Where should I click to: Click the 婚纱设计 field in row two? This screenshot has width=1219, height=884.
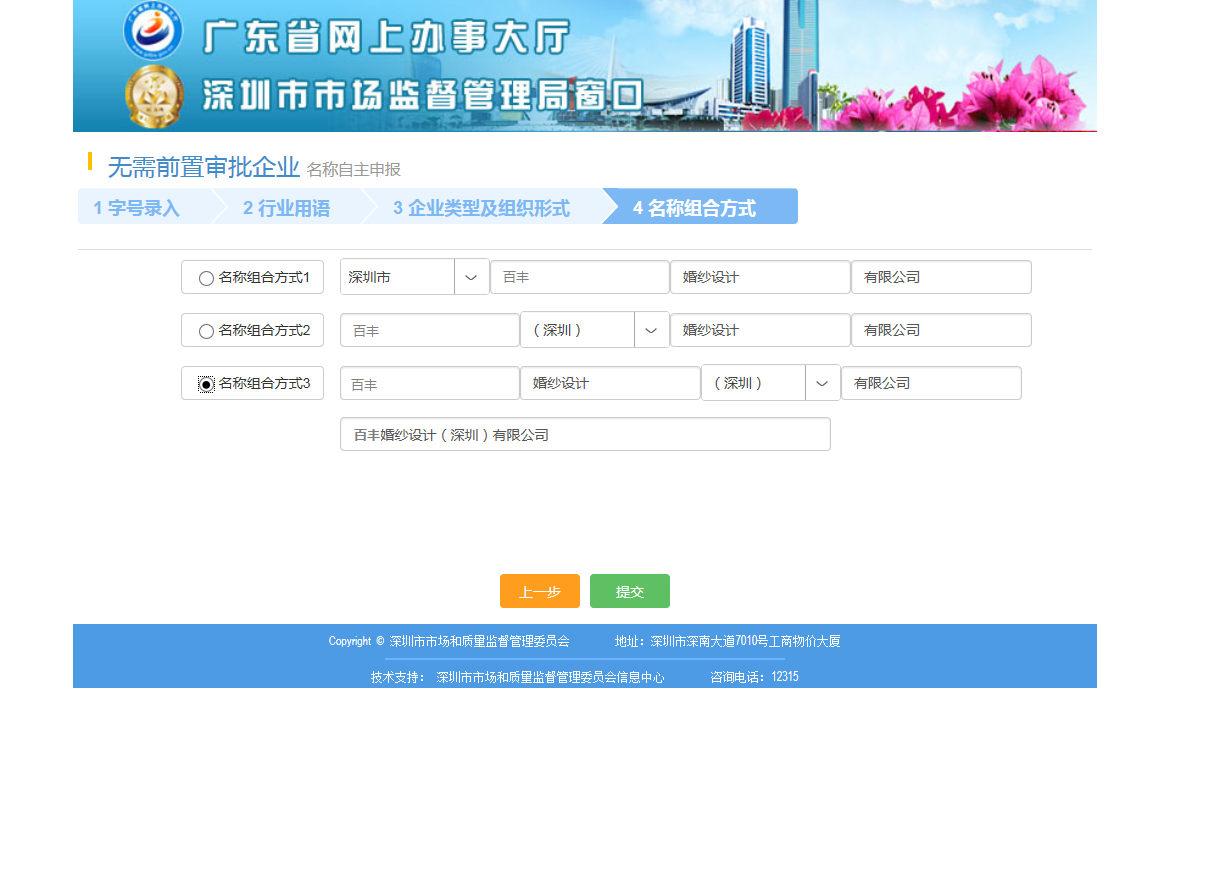tap(759, 330)
